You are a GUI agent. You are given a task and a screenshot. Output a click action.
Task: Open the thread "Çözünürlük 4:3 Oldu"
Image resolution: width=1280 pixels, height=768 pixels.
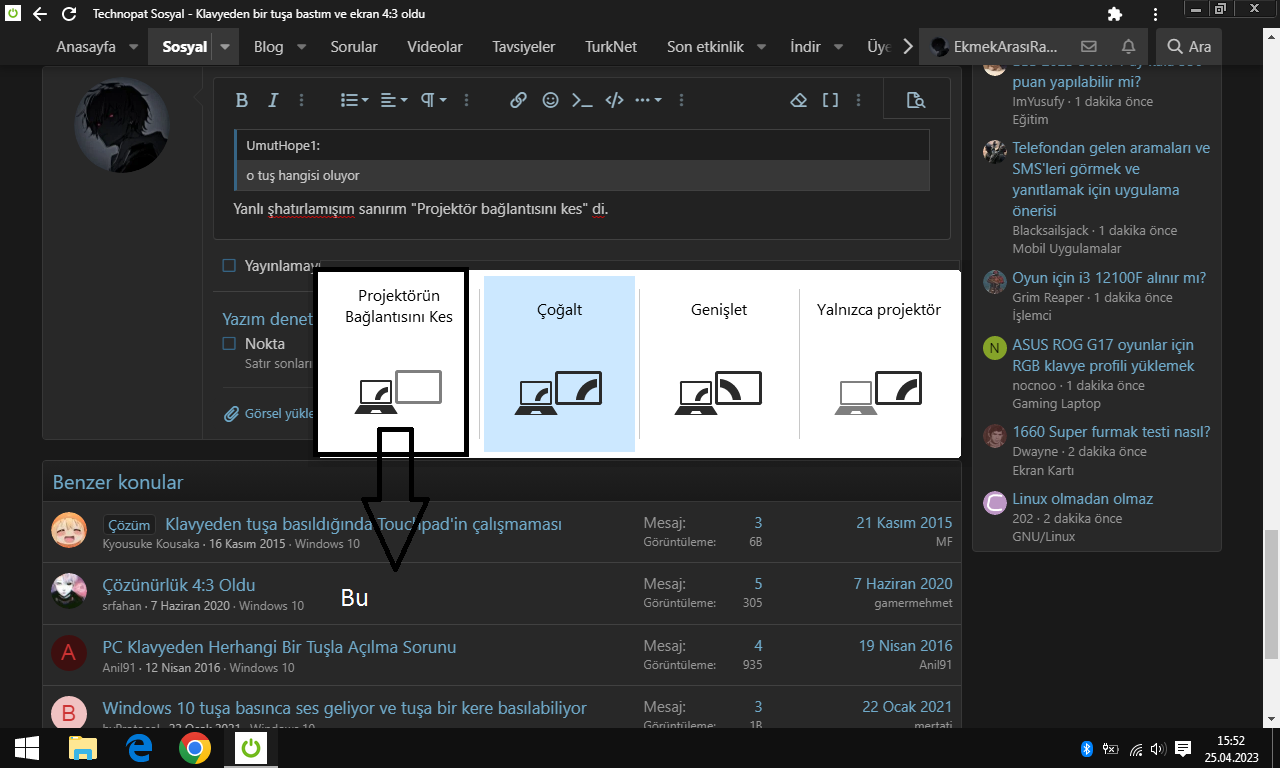[179, 585]
